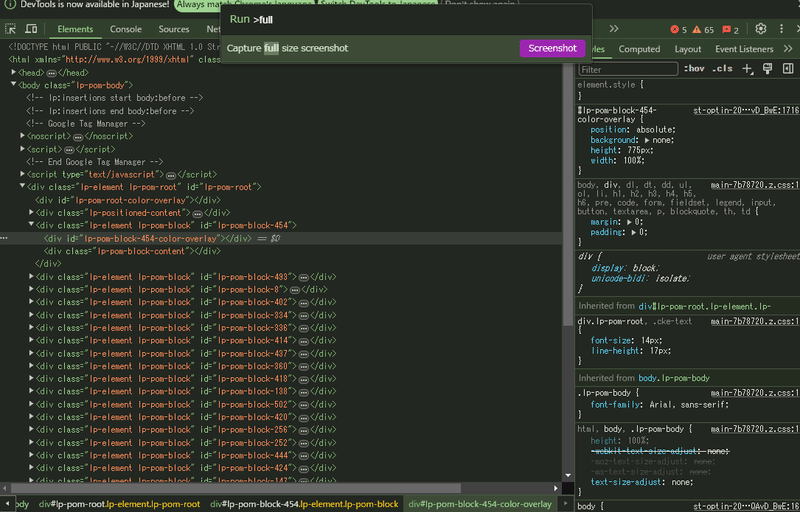
Task: Open main-7b78720.z.css link beside .lp-pom-body font-family rule
Action: [x=755, y=393]
